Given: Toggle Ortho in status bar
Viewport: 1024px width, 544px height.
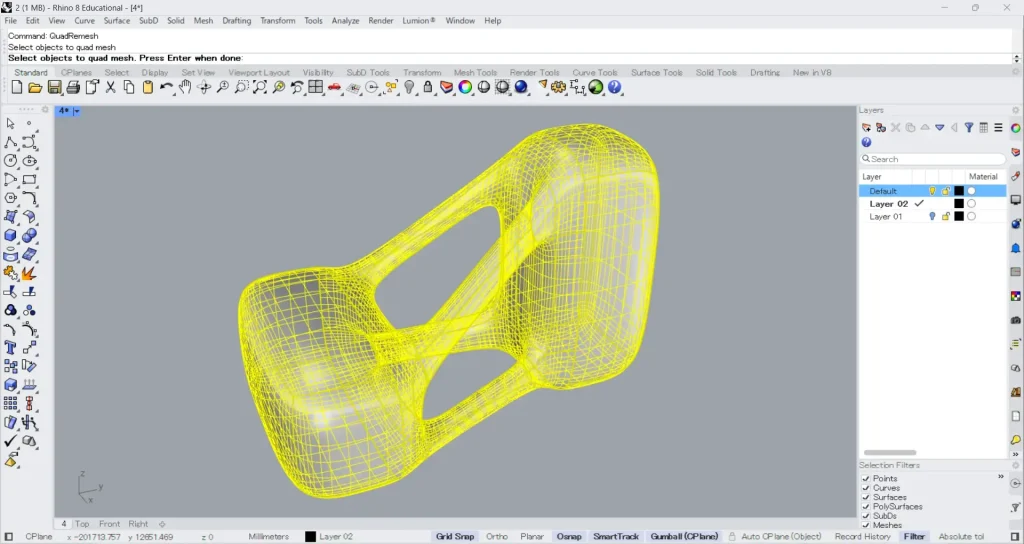Looking at the screenshot, I should [497, 537].
